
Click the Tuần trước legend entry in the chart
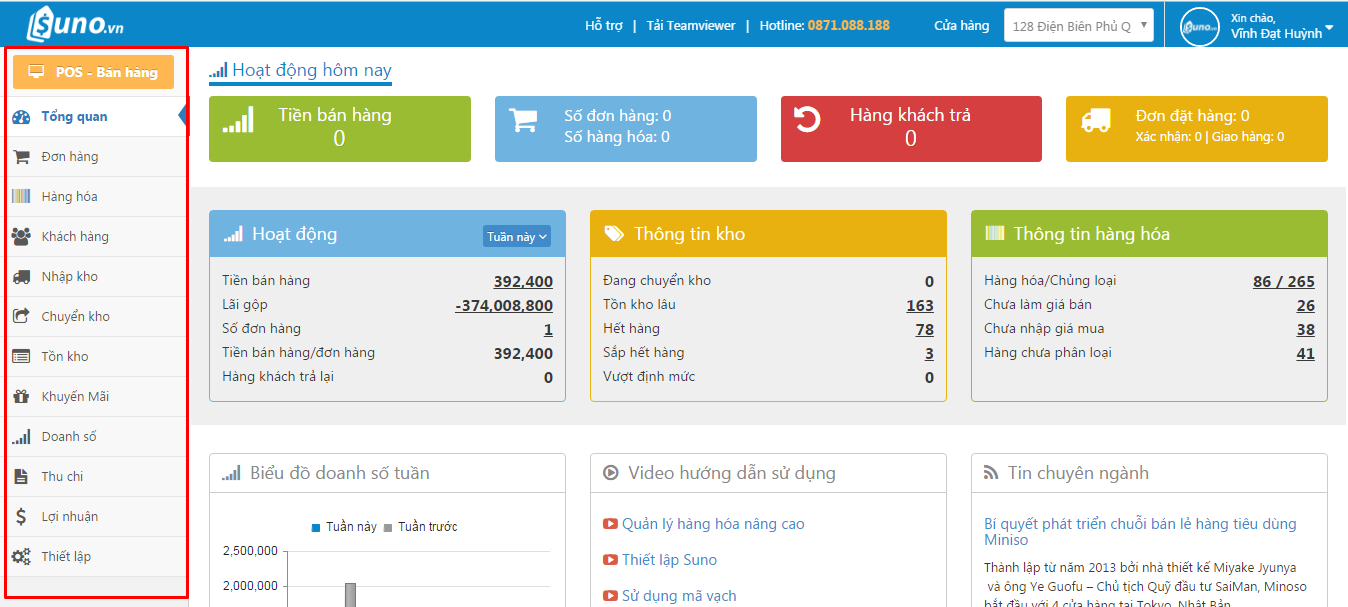point(421,527)
